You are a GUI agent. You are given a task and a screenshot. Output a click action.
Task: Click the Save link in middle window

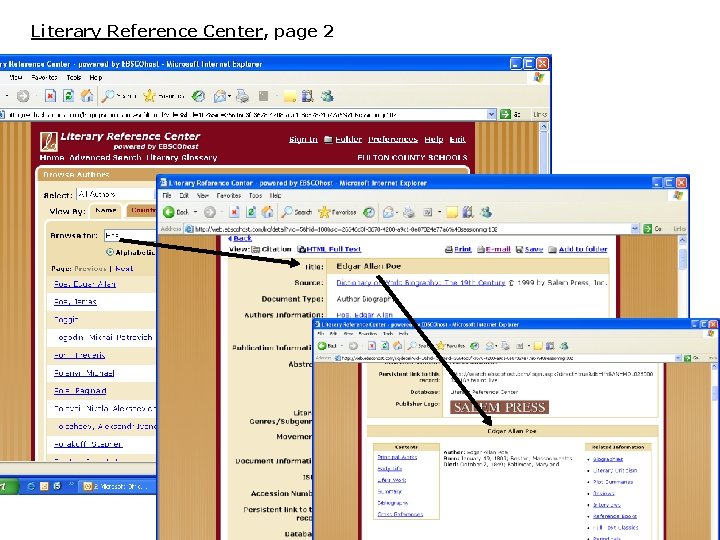coord(534,249)
